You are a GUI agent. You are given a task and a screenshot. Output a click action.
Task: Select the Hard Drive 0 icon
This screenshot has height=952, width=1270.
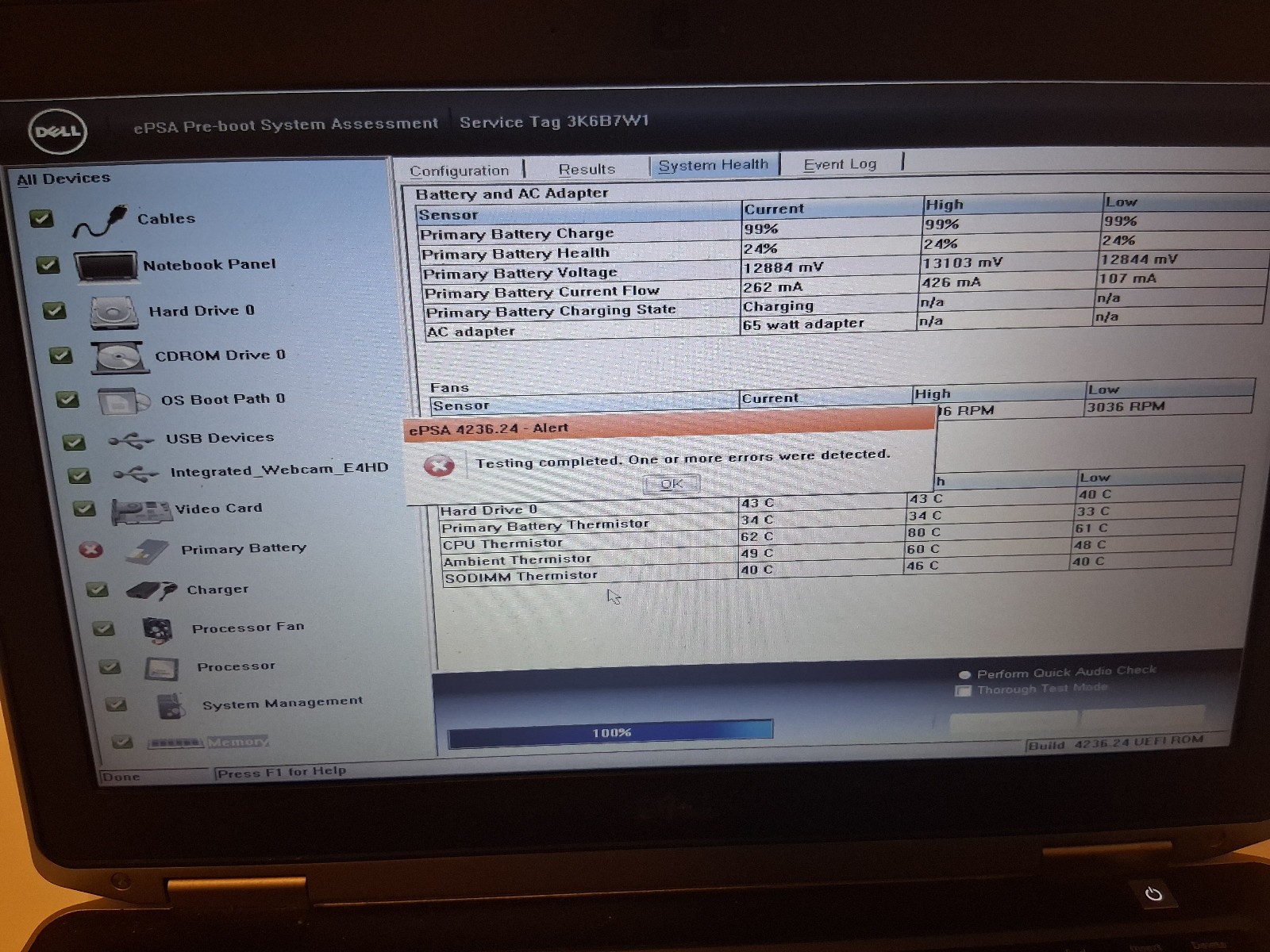[114, 313]
